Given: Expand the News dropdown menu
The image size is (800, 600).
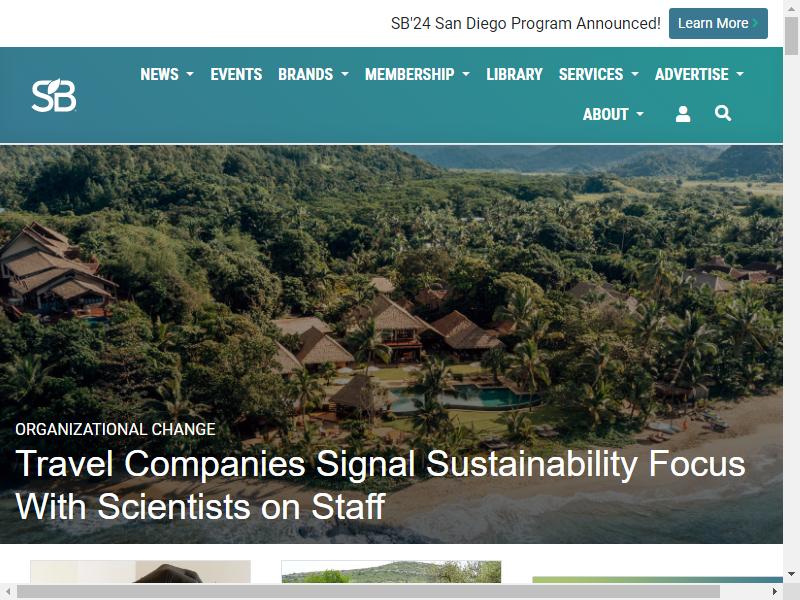Looking at the screenshot, I should [x=166, y=74].
